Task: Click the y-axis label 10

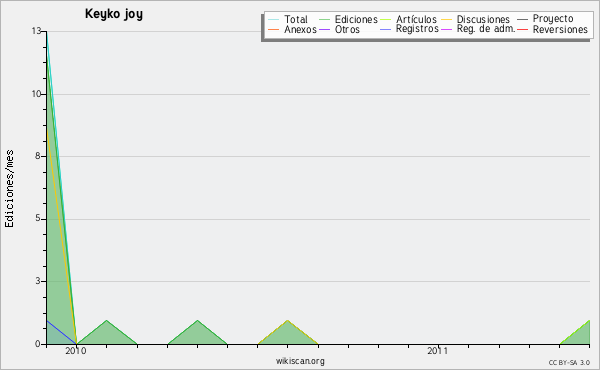Action: click(x=36, y=94)
